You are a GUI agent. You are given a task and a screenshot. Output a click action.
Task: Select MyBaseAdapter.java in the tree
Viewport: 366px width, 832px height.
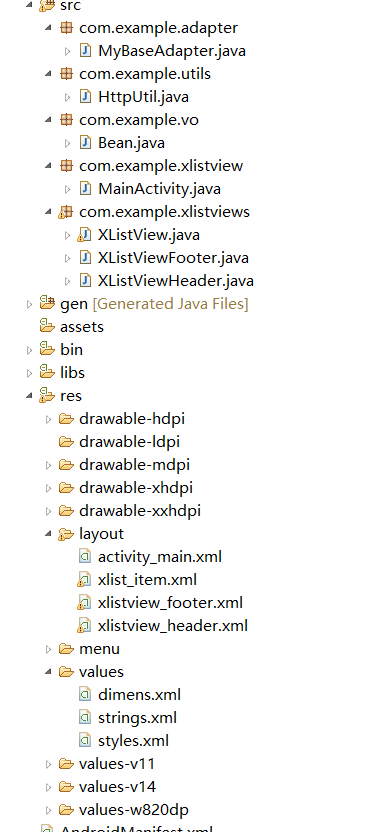[172, 51]
